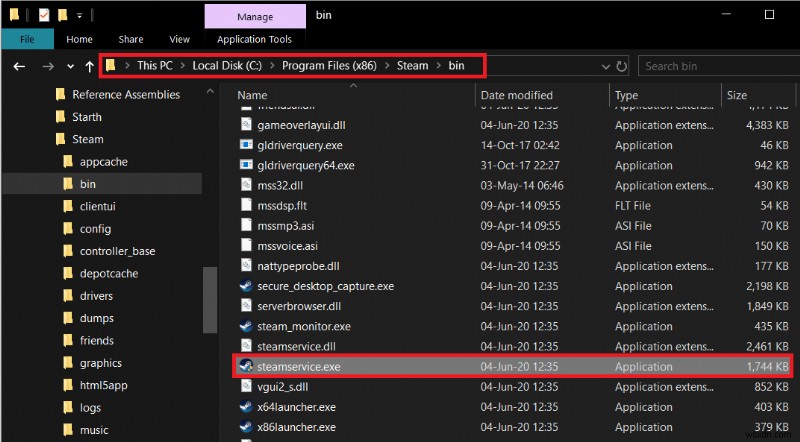Select the Steam folder in tree
Viewport: 800px width, 442px height.
[x=88, y=139]
